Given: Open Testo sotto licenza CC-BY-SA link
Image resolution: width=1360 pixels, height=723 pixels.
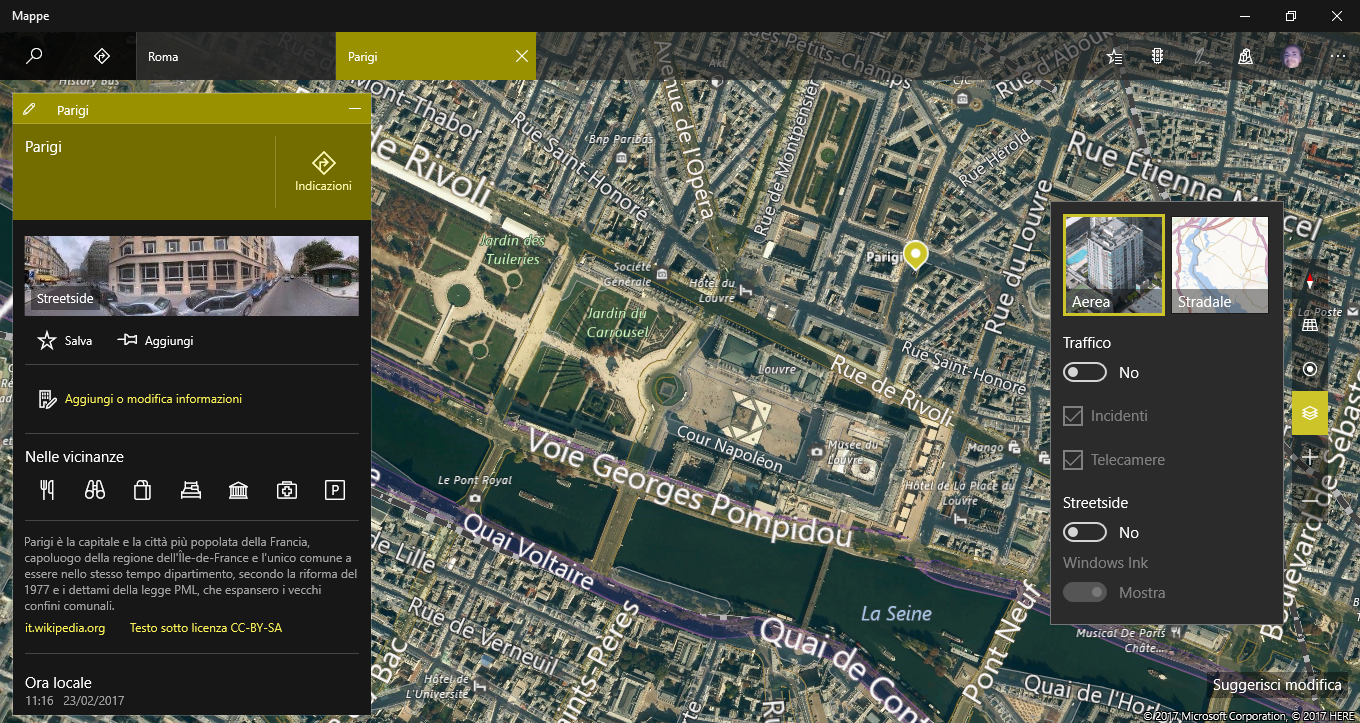Looking at the screenshot, I should [x=205, y=628].
